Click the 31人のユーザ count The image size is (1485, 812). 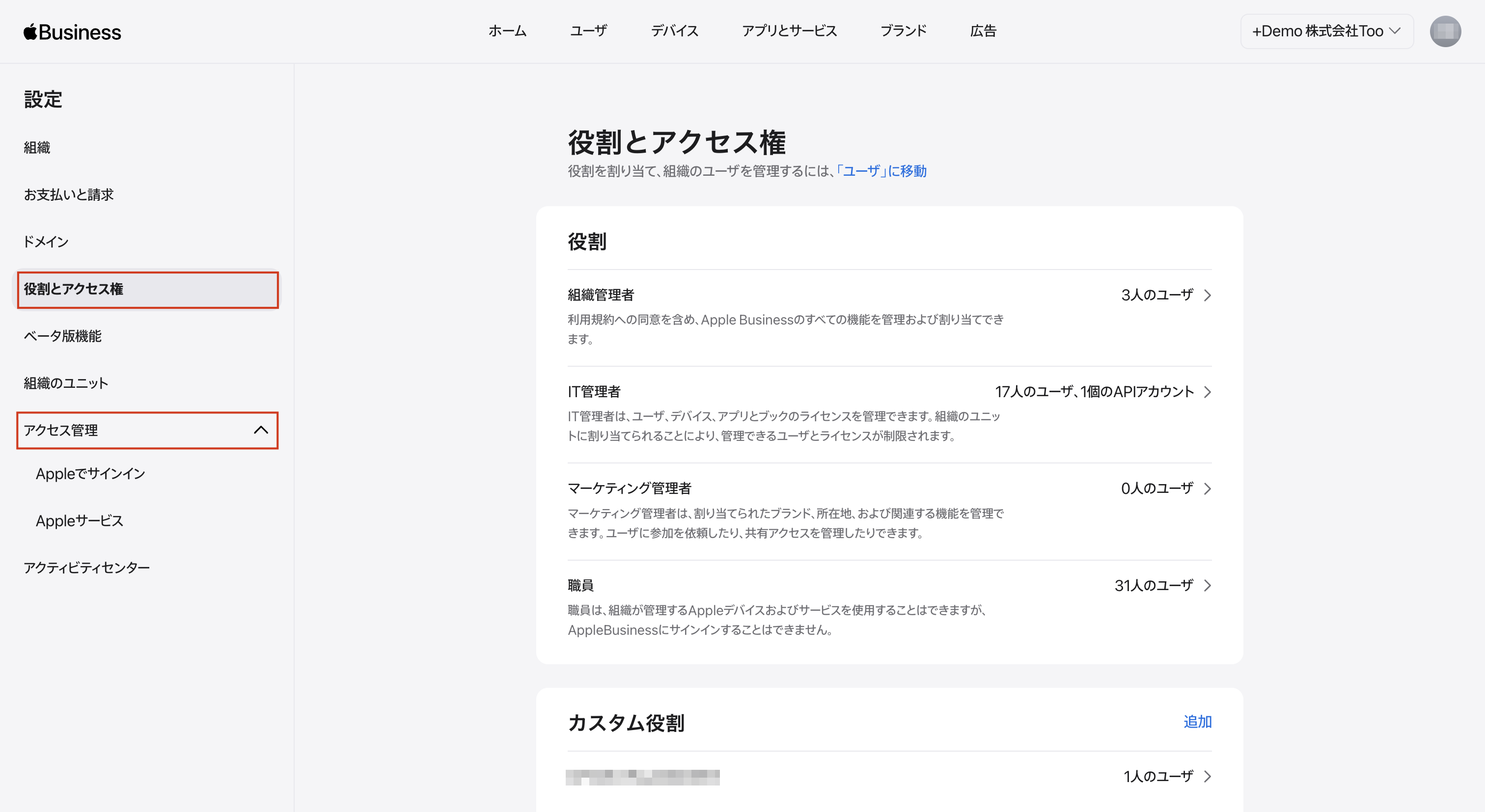pyautogui.click(x=1154, y=586)
